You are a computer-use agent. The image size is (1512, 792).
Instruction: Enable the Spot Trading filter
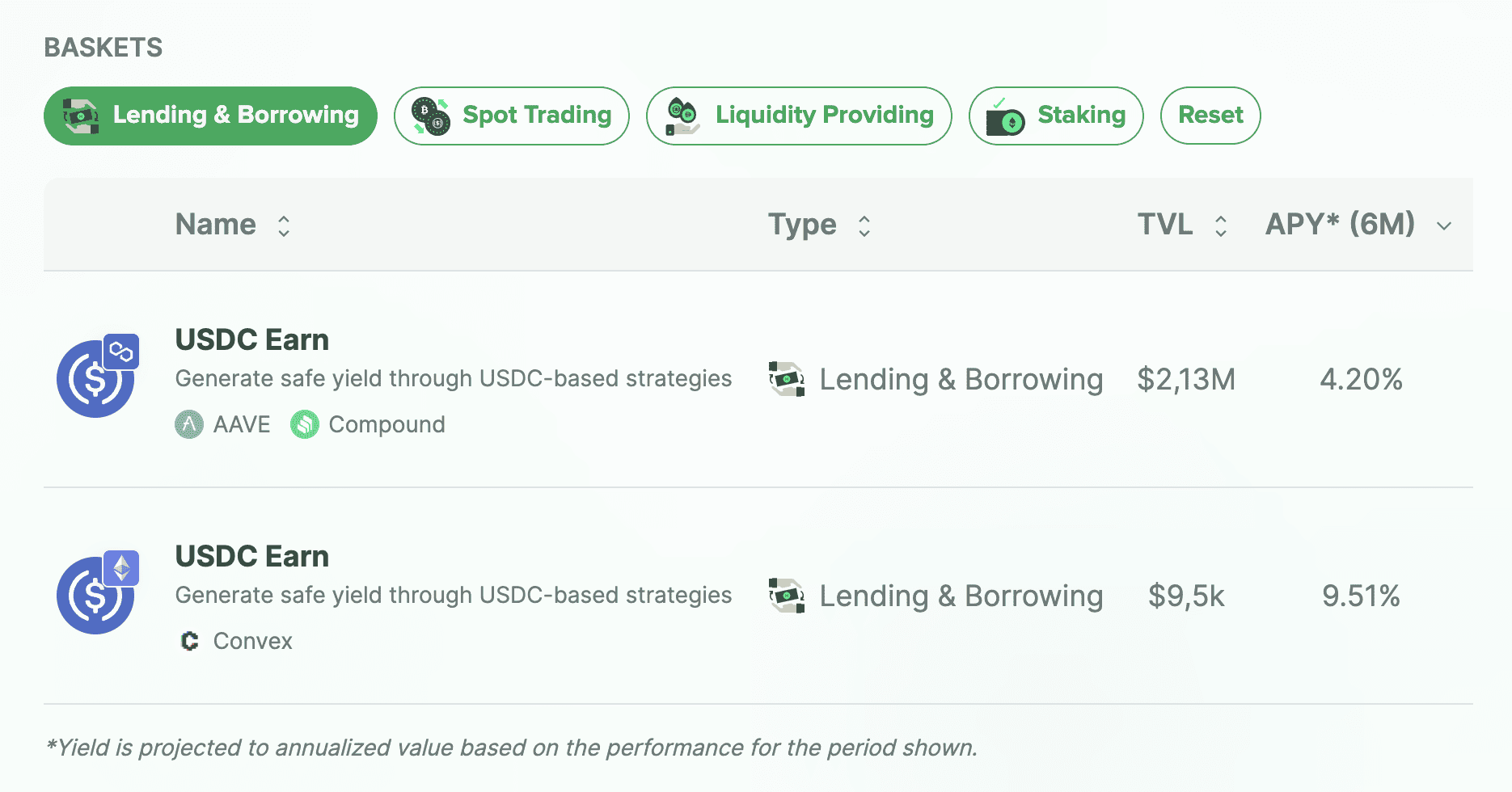click(511, 116)
